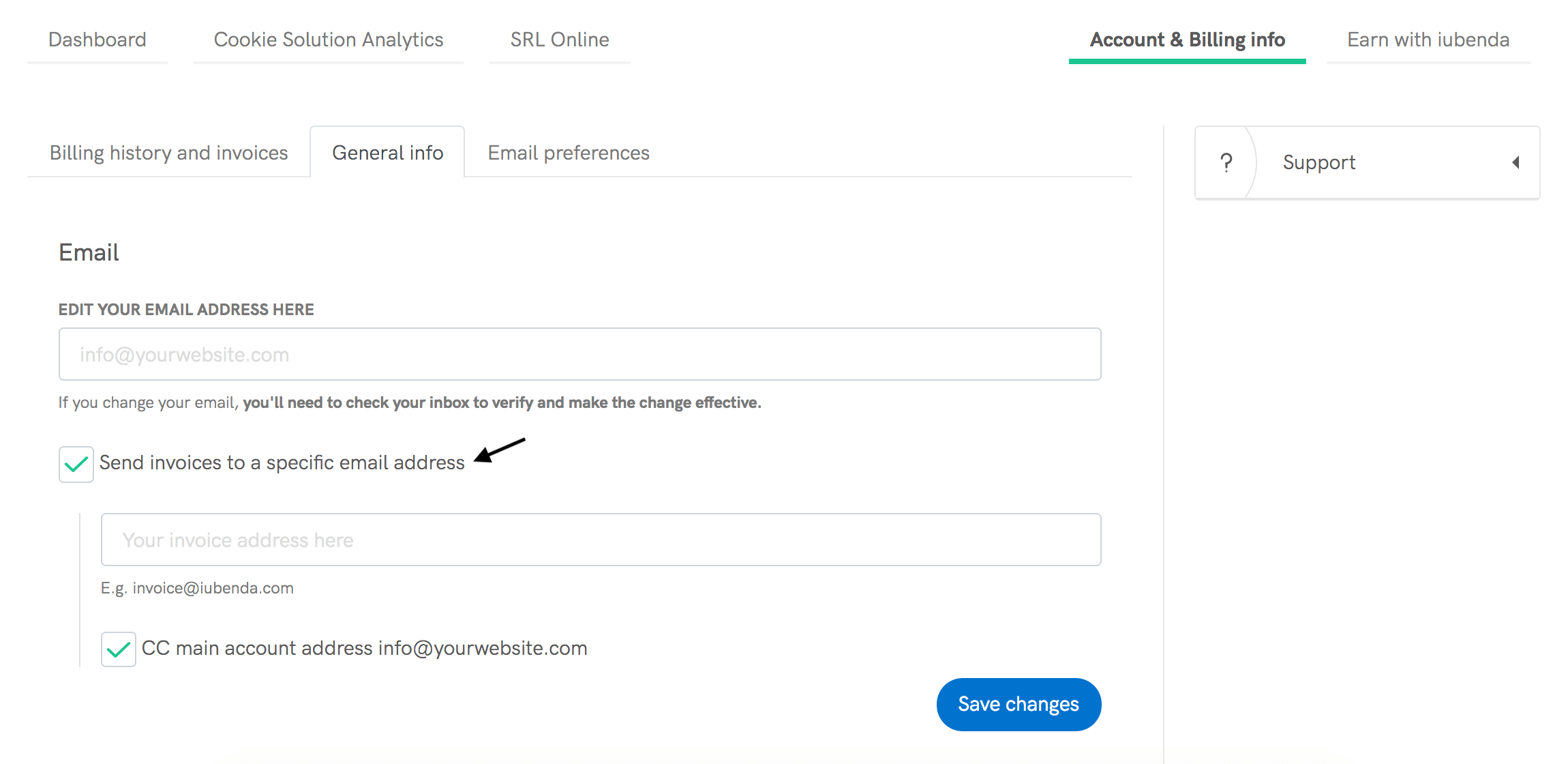Screen dimensions: 1568x764
Task: Select the info@yourwebsite.com placeholder field
Action: pos(579,354)
